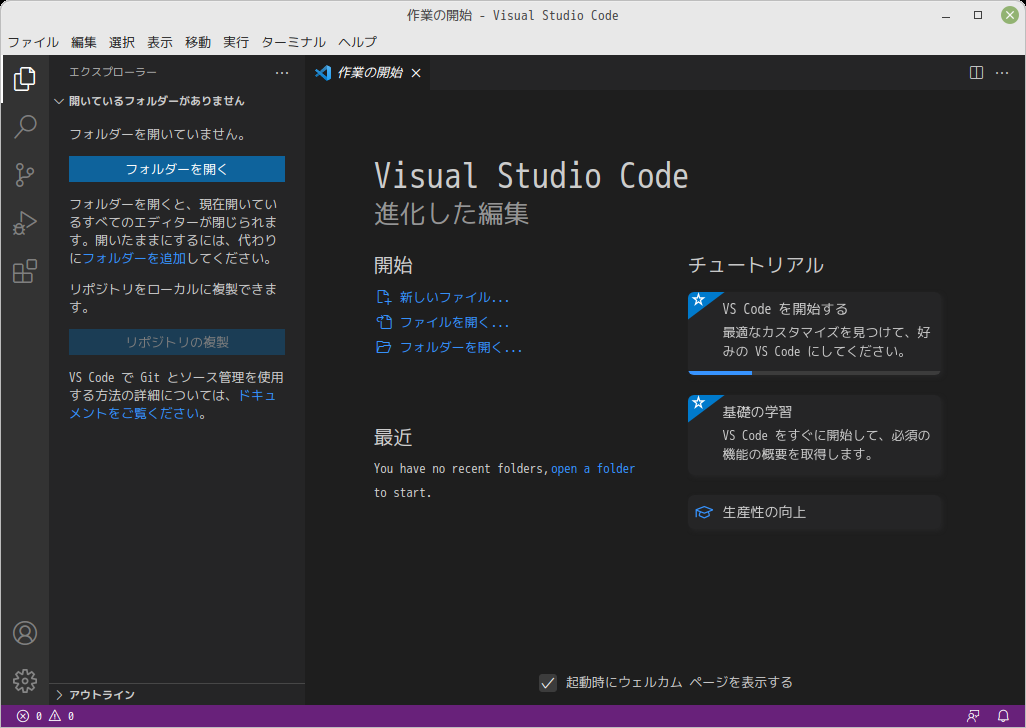Close the 作業の開始 tab

[x=416, y=73]
